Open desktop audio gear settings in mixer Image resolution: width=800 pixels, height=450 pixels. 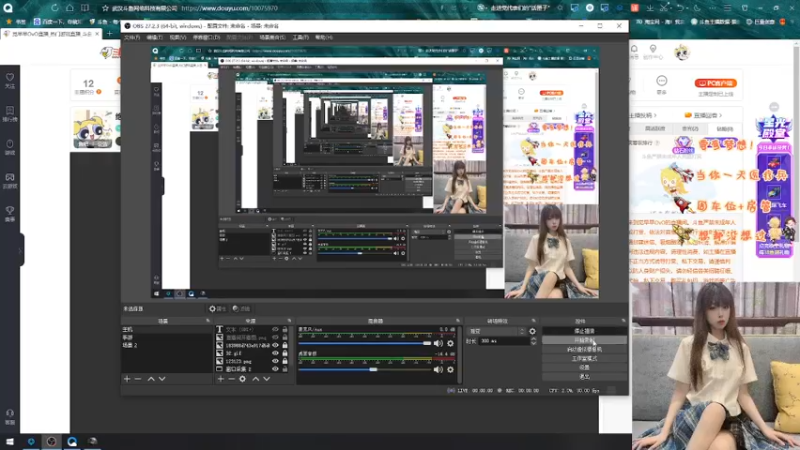tap(451, 369)
